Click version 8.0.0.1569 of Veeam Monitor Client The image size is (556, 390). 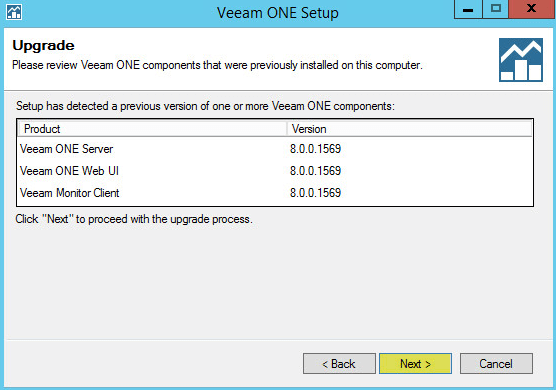315,193
